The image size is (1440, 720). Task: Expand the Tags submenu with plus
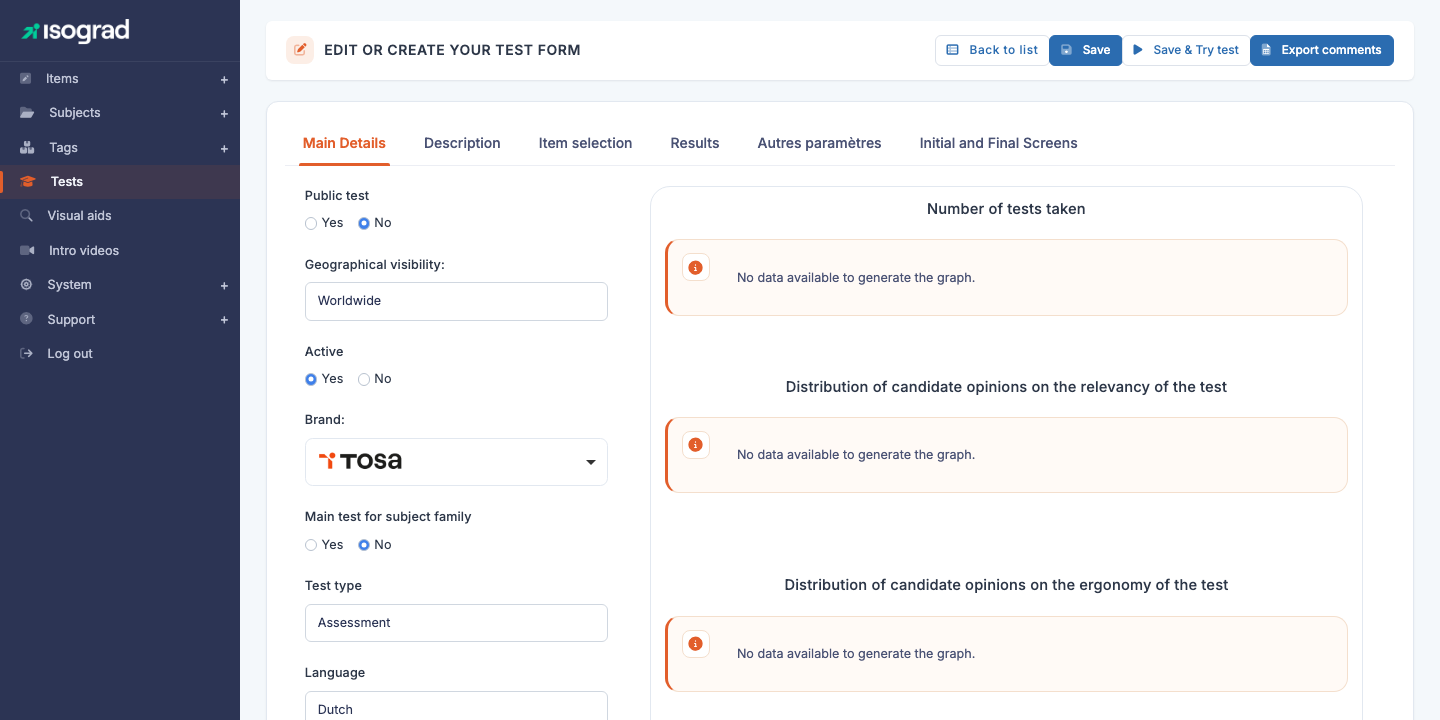(x=224, y=148)
